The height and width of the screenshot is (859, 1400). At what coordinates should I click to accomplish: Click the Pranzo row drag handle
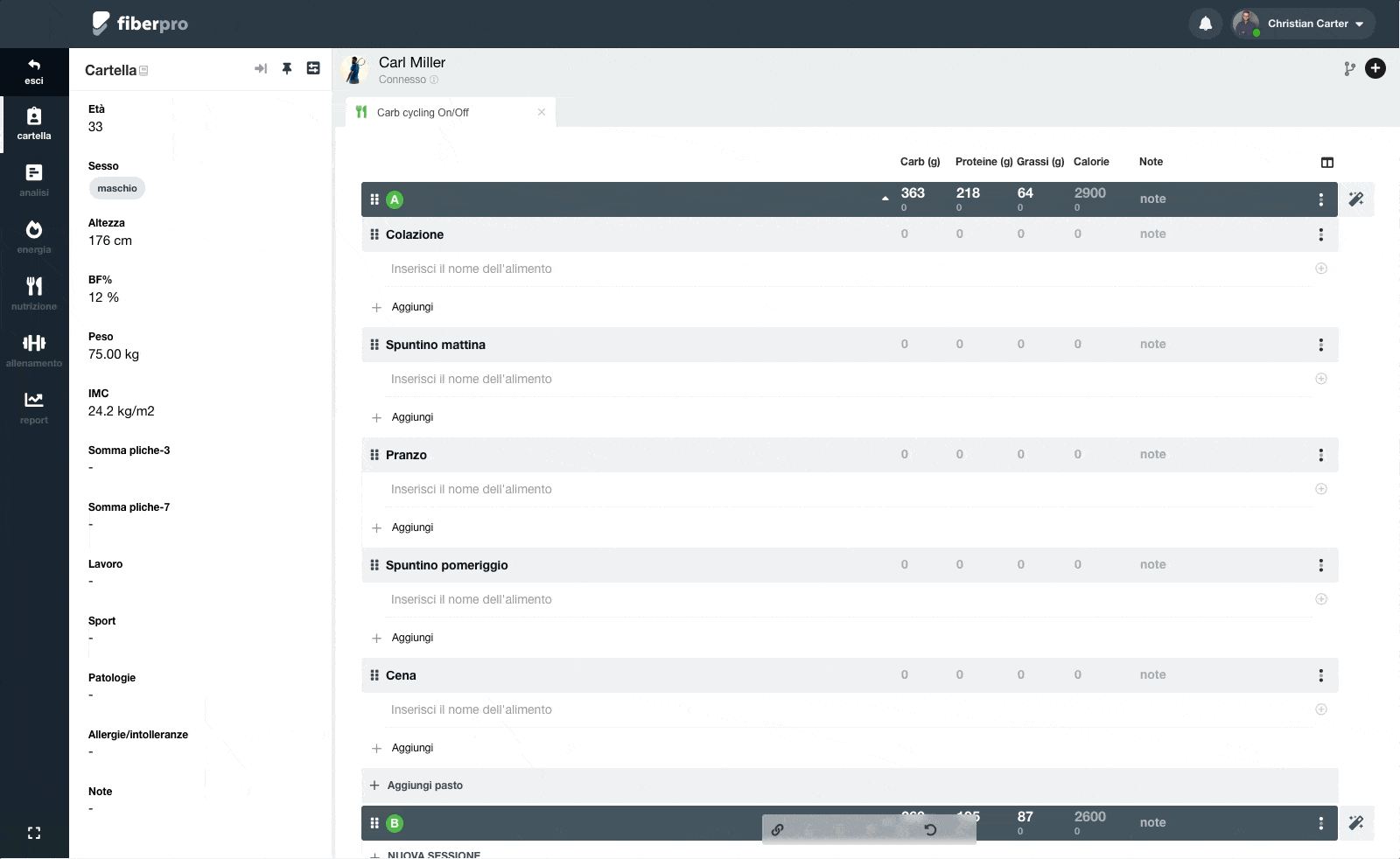(374, 455)
